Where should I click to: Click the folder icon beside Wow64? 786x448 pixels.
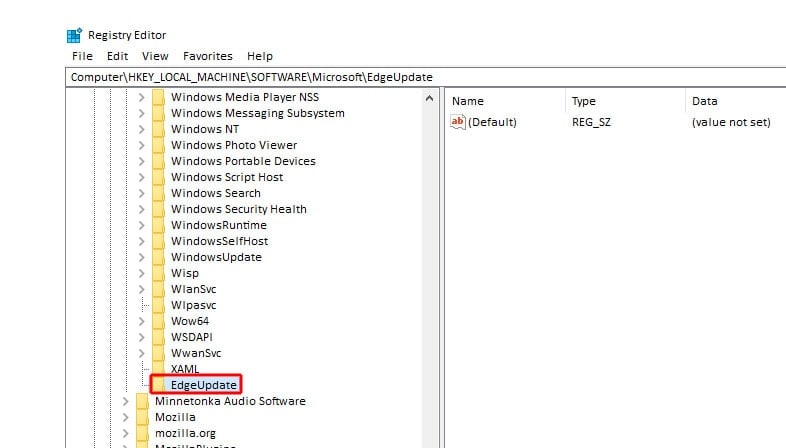[158, 322]
